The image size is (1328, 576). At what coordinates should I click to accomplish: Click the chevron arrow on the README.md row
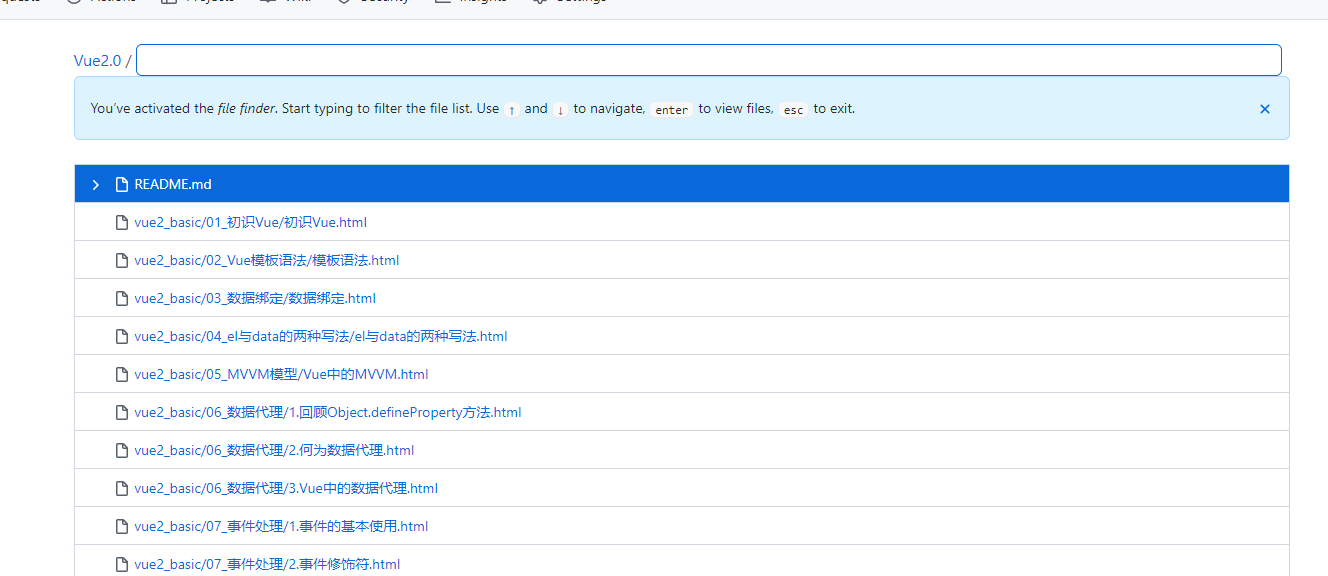96,185
